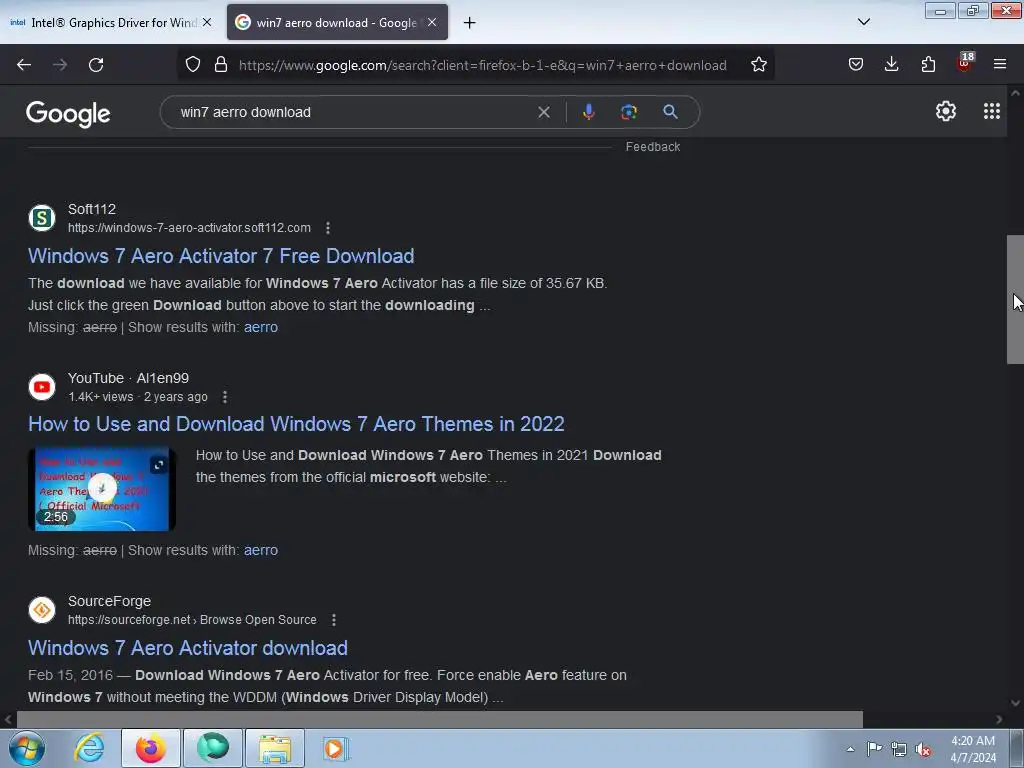This screenshot has height=768, width=1024.
Task: Go to Google home via logo
Action: pos(68,114)
